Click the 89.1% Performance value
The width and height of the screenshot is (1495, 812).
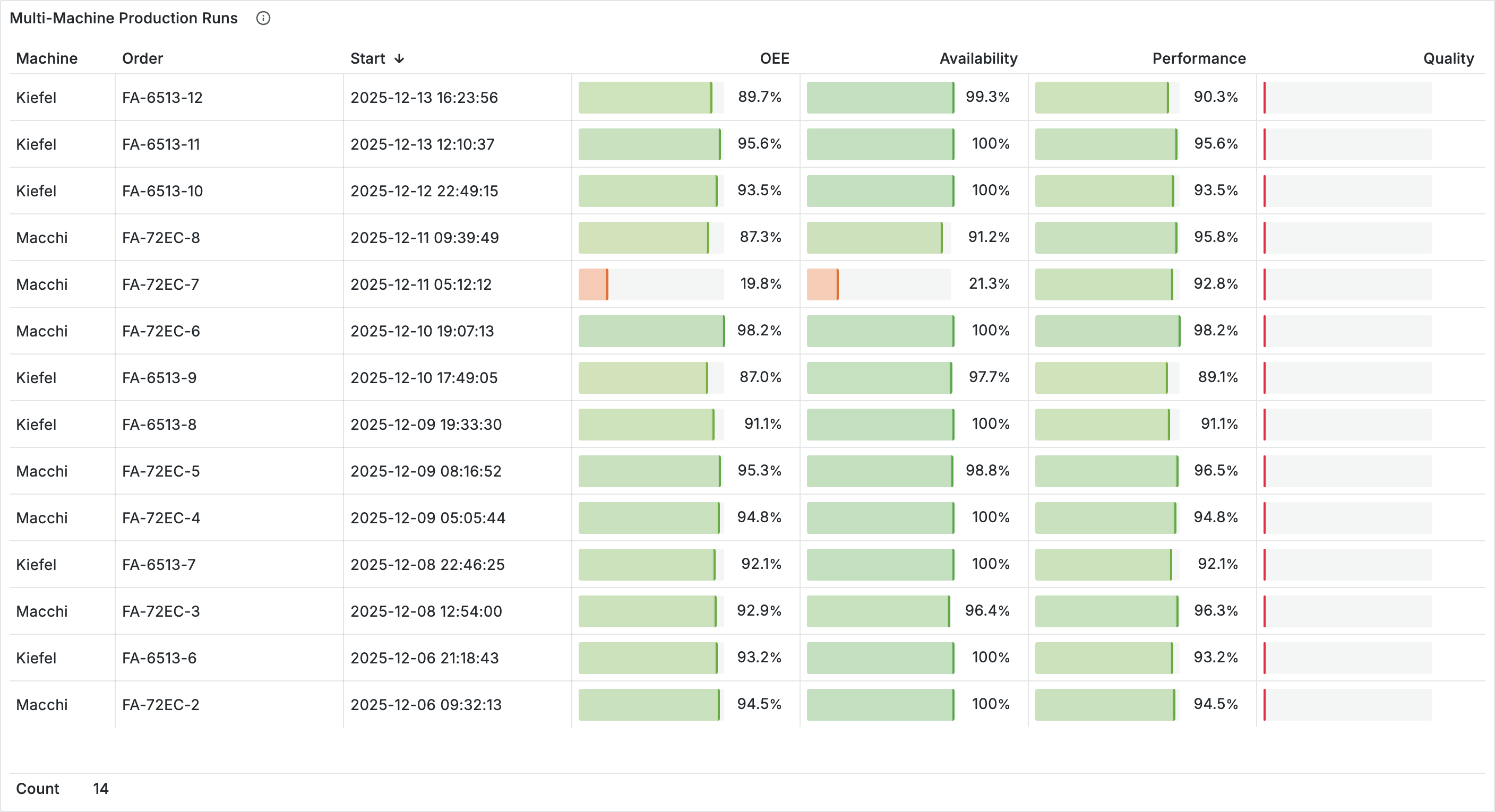(1217, 377)
